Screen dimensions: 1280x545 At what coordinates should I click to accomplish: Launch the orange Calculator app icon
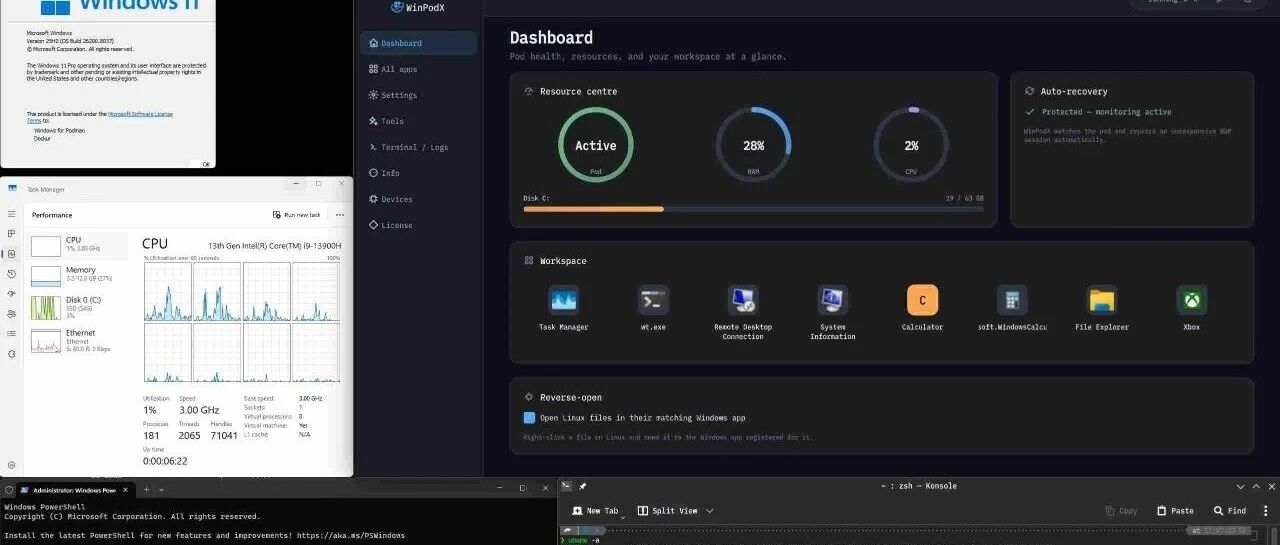[x=922, y=300]
